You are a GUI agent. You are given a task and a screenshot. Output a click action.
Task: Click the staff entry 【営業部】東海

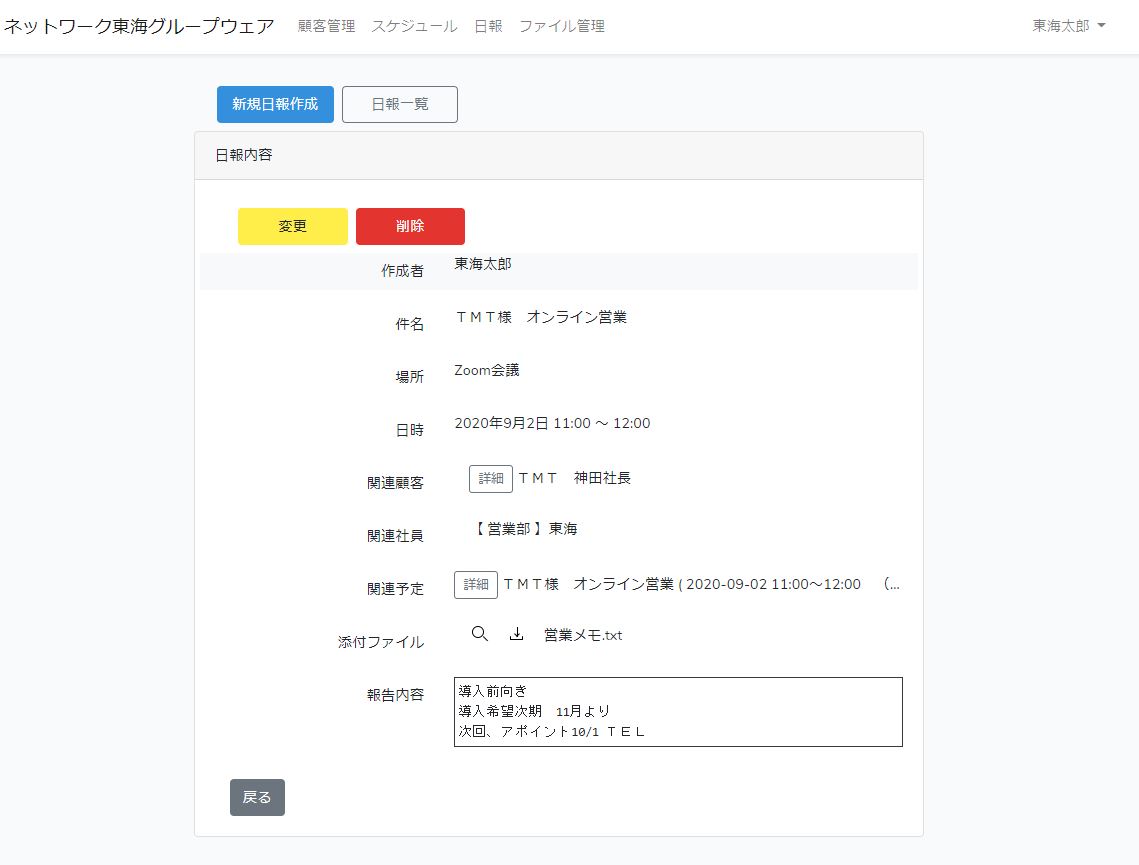point(524,529)
